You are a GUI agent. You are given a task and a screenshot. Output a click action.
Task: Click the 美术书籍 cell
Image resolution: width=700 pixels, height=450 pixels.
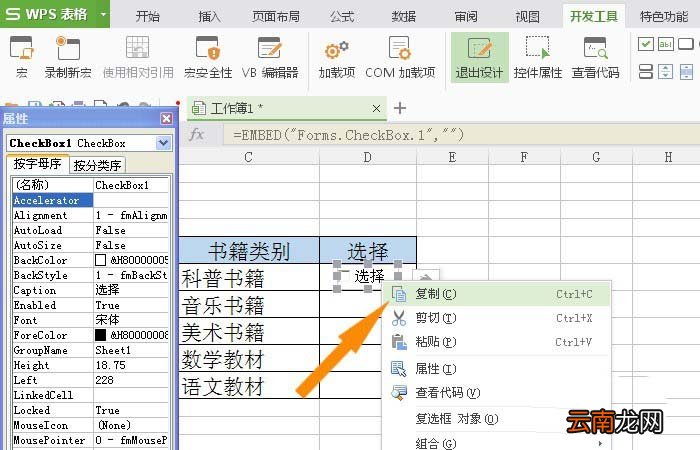(x=249, y=332)
